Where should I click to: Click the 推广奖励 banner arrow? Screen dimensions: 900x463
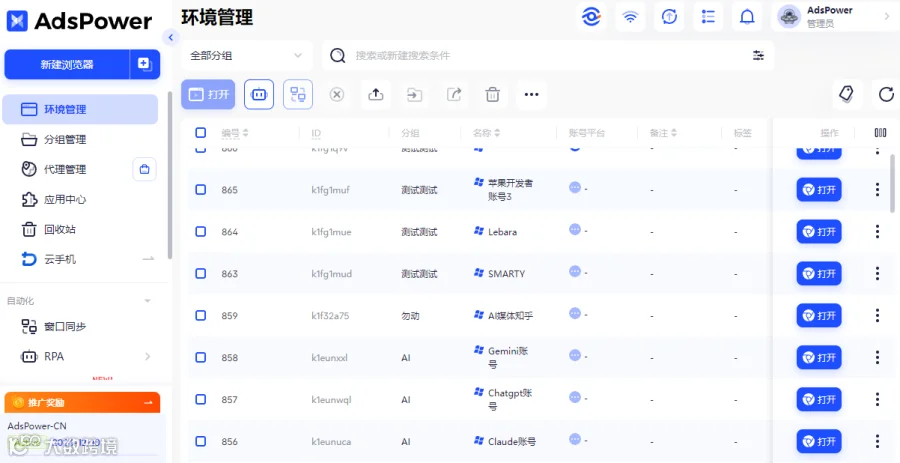[148, 402]
